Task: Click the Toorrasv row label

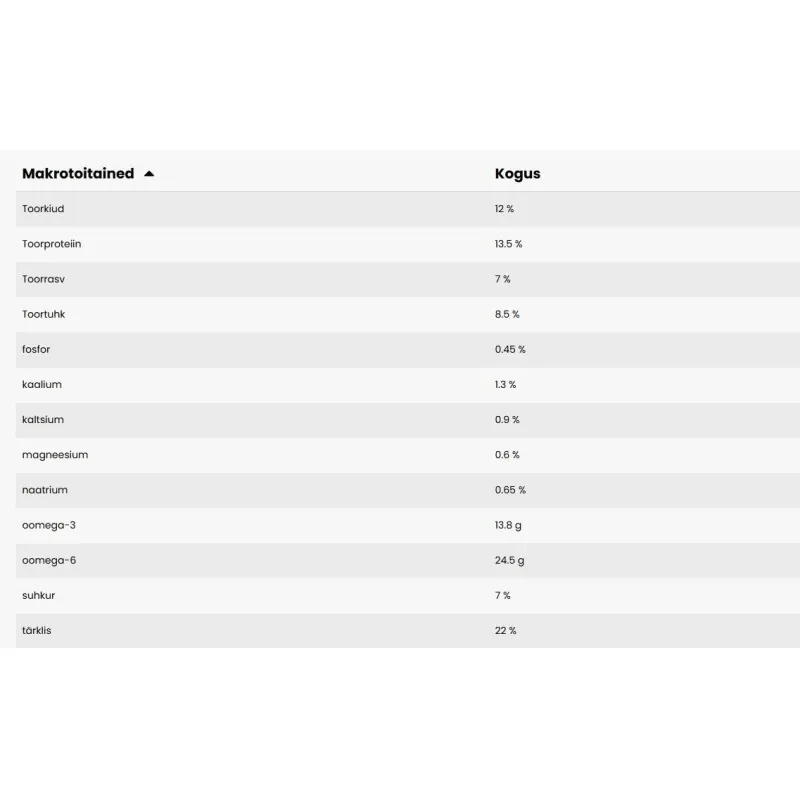Action: tap(42, 279)
